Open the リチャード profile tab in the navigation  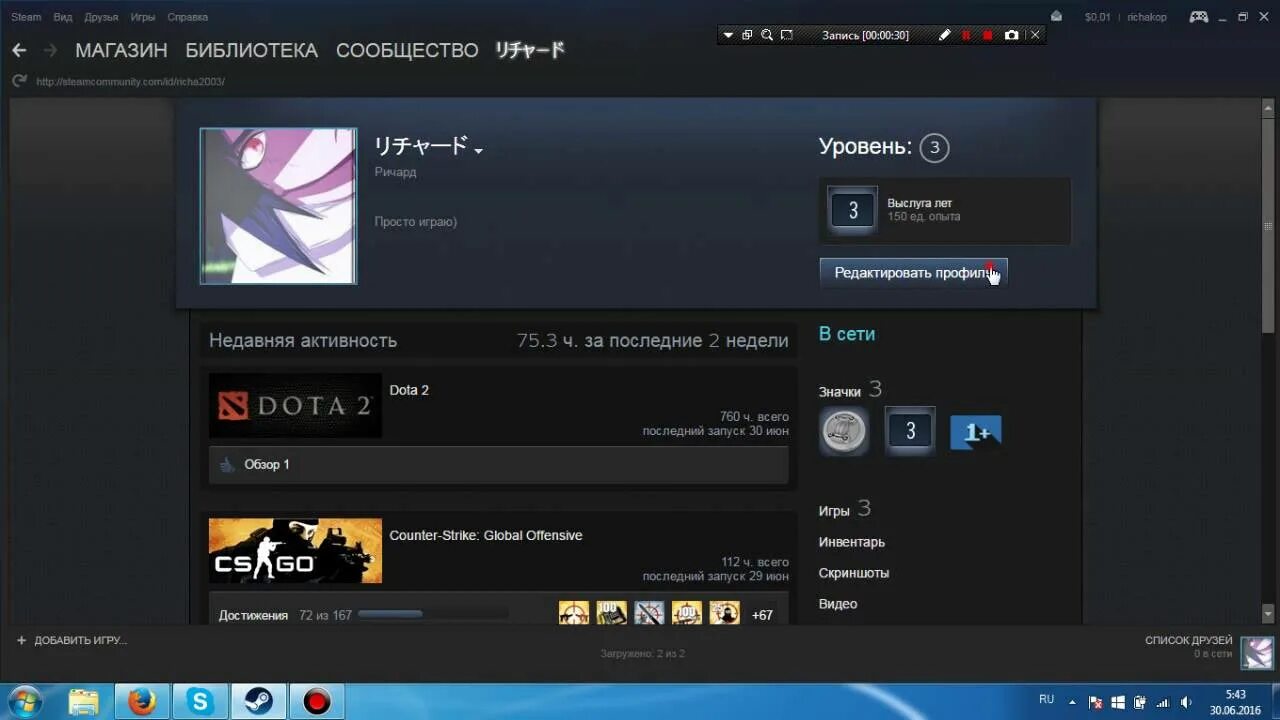pyautogui.click(x=530, y=50)
